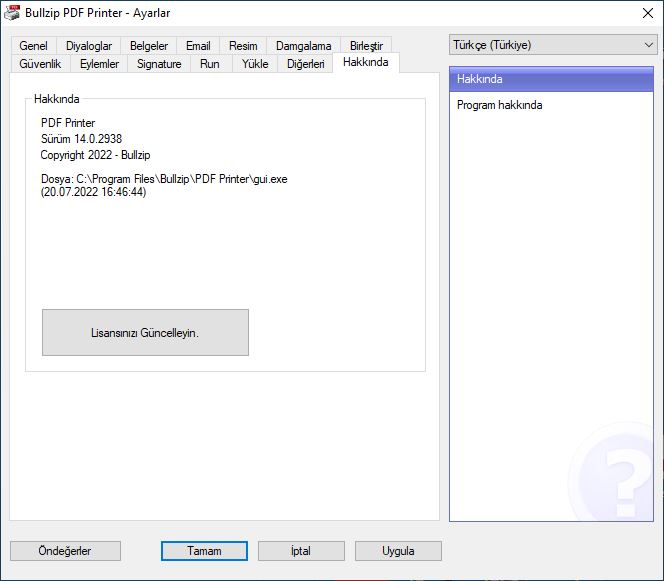Open the Damgalama tab
This screenshot has height=581, width=664.
tap(304, 46)
